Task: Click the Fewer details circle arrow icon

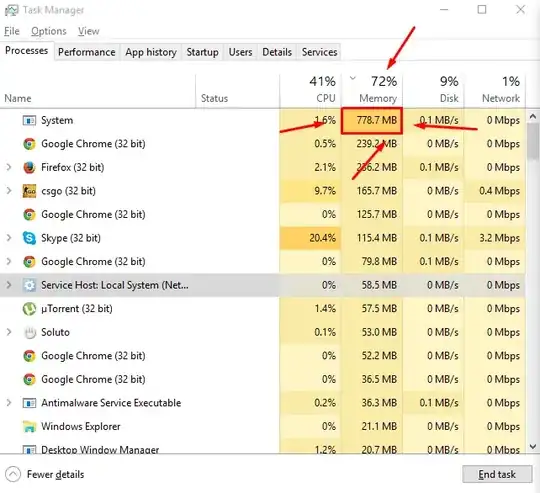Action: (x=13, y=474)
